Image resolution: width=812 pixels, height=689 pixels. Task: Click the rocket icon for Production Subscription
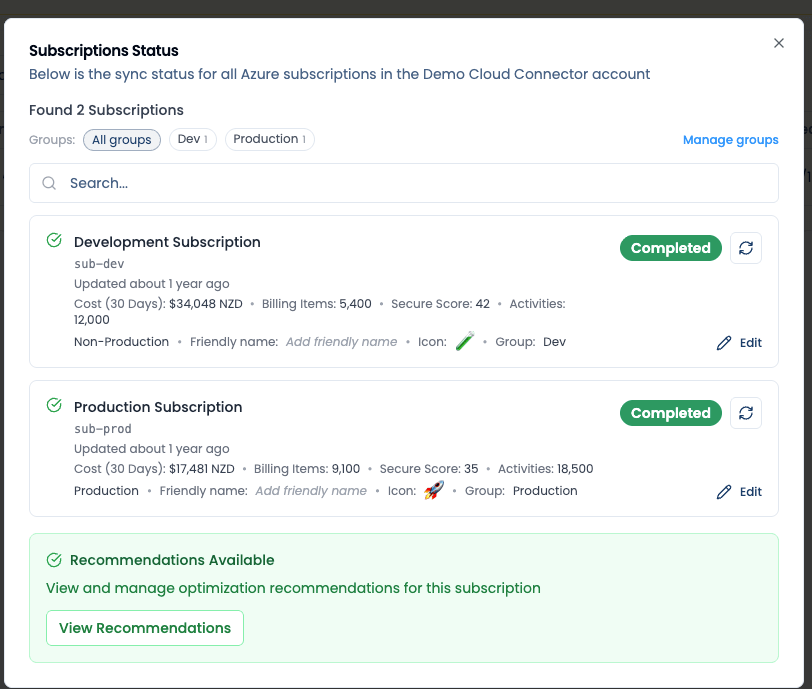(433, 491)
